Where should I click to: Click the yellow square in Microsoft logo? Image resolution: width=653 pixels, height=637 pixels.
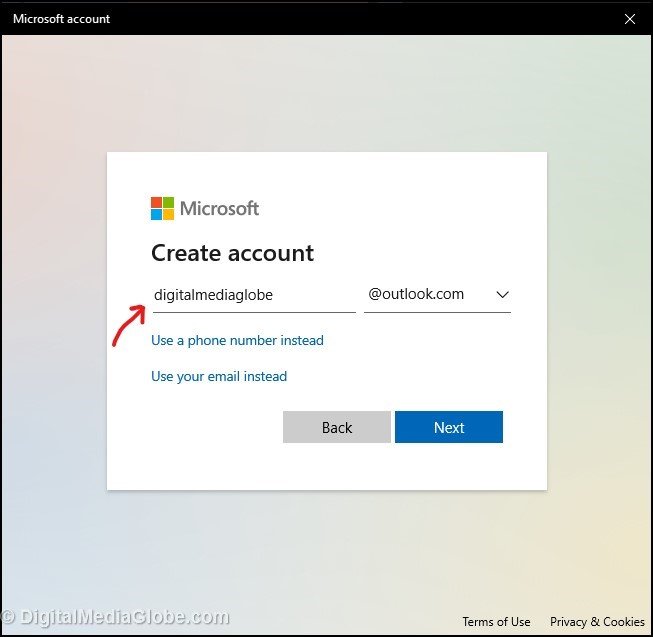click(168, 214)
